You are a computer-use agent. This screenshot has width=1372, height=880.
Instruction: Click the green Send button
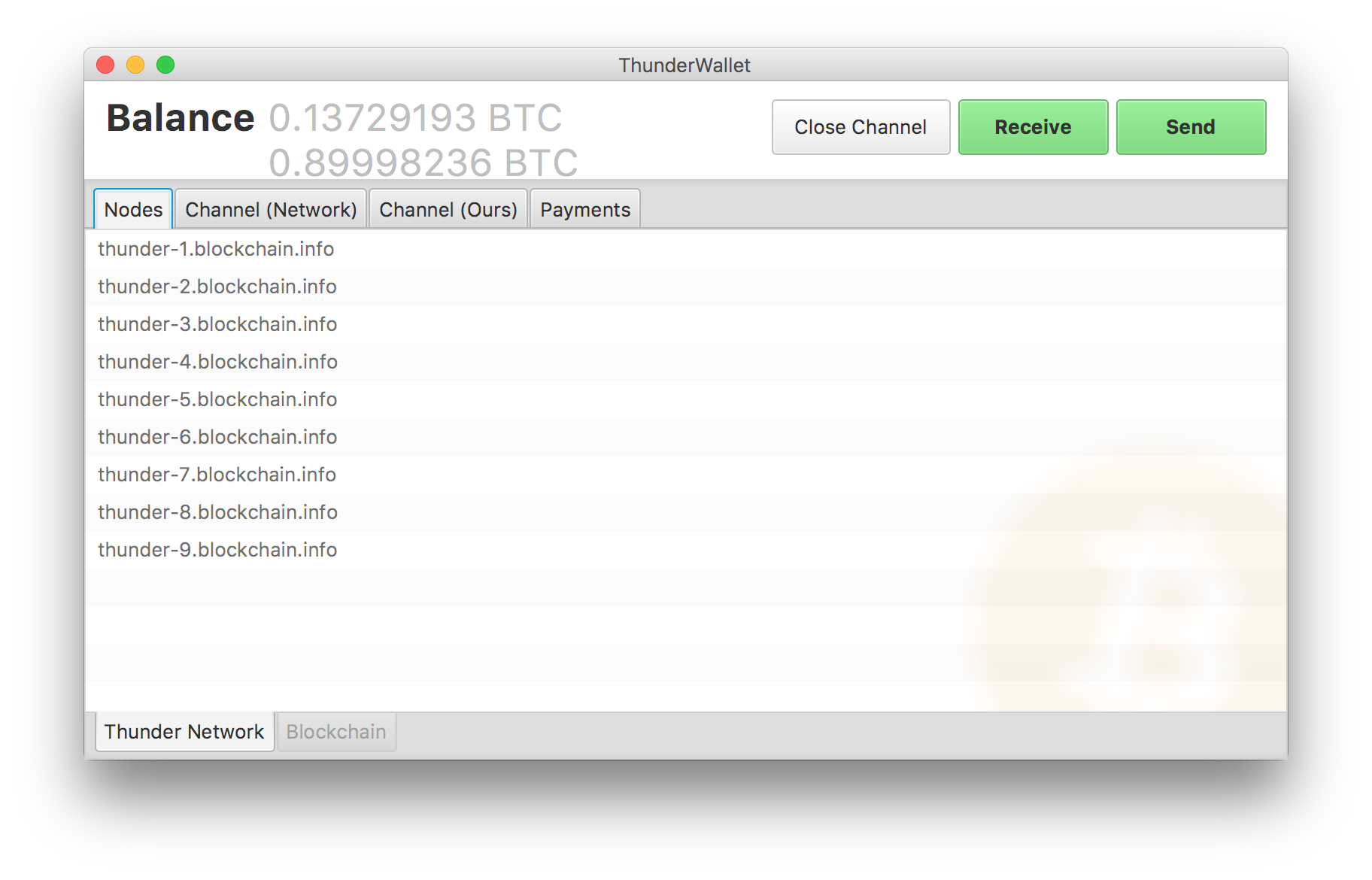[x=1191, y=127]
